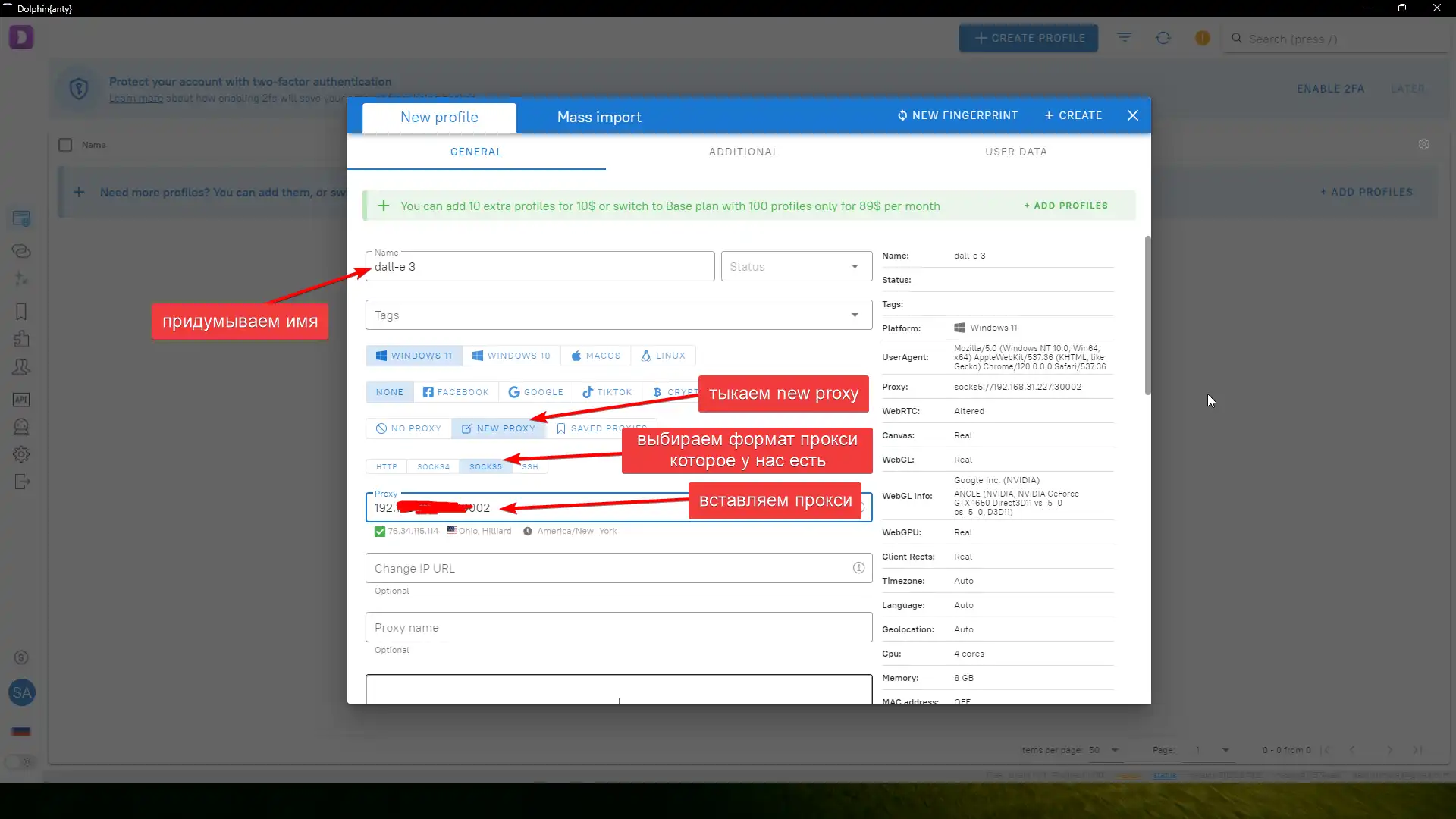
Task: Select the HTTP proxy type
Action: 387,466
